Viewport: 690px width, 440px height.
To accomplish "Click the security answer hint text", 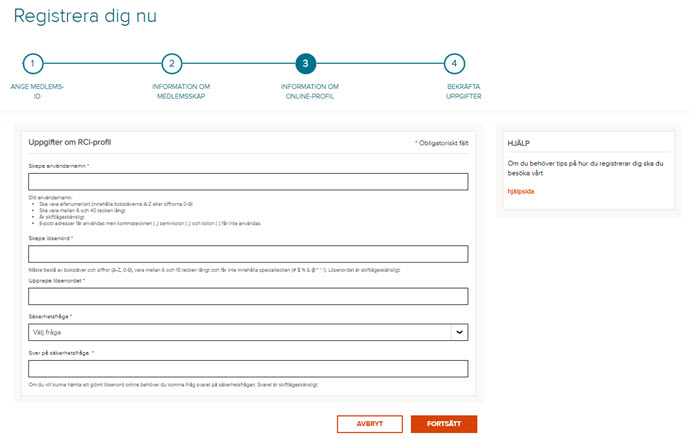I will click(x=173, y=385).
